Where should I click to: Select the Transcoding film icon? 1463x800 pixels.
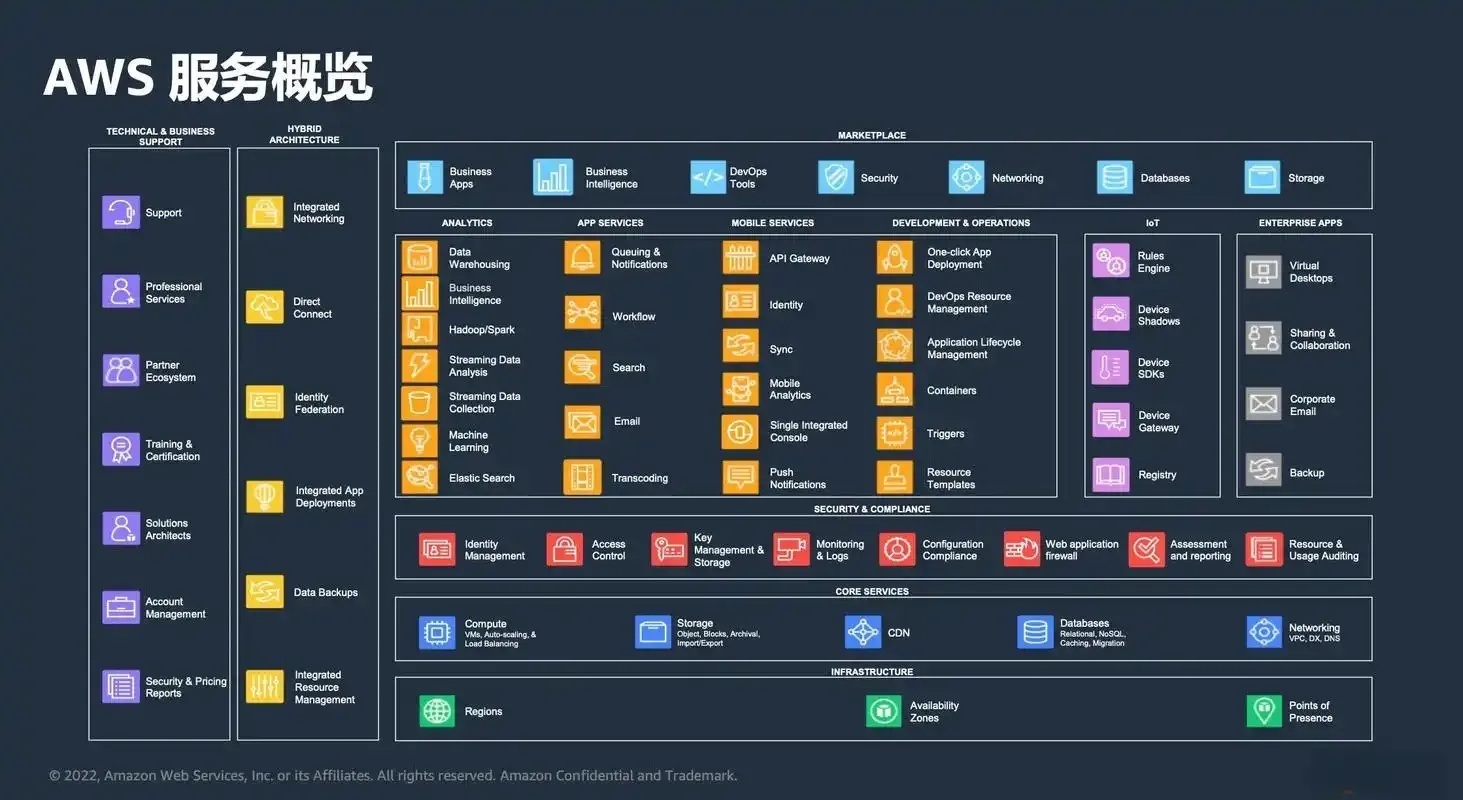click(x=583, y=477)
